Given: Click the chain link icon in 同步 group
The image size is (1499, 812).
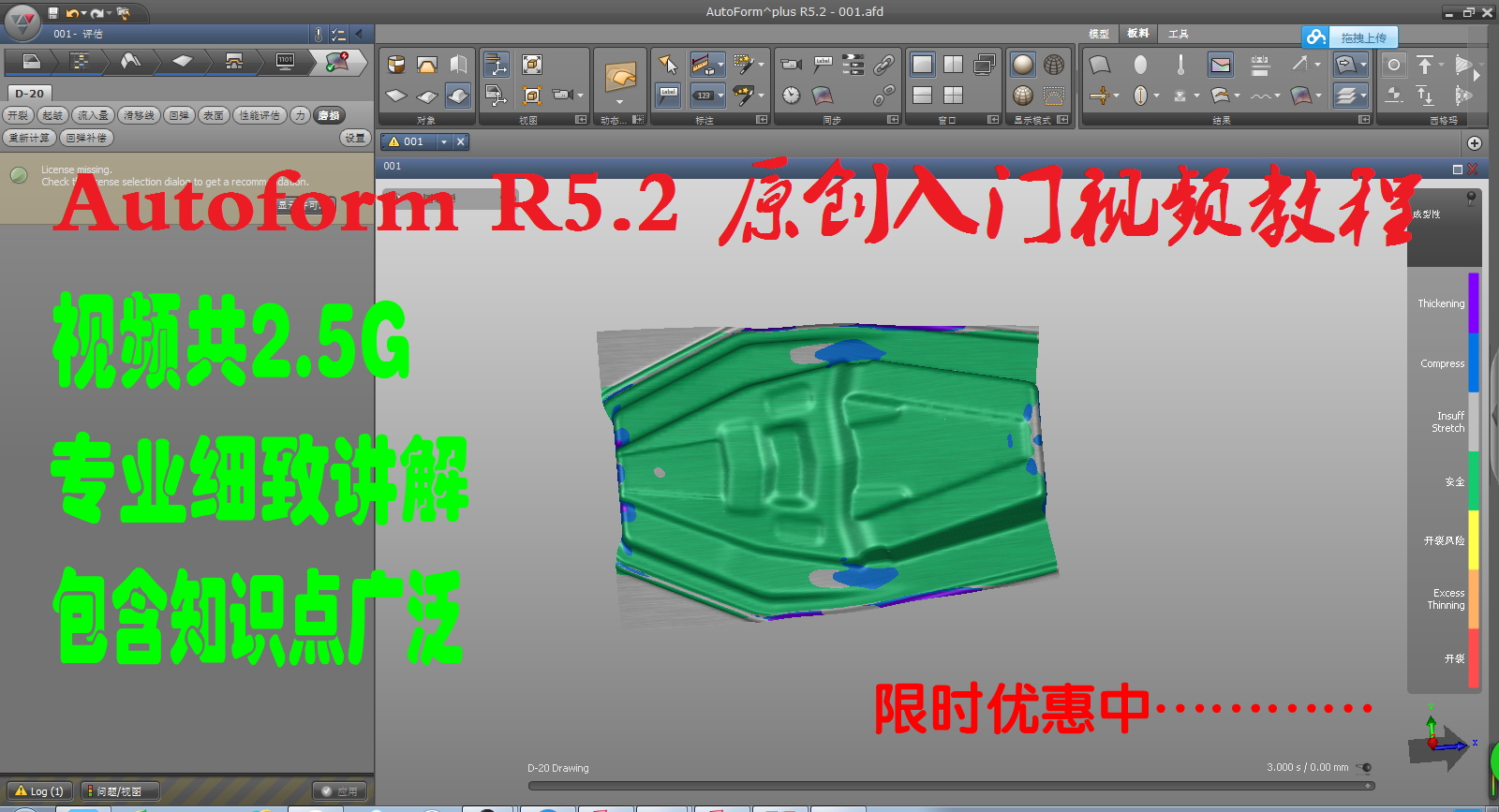Looking at the screenshot, I should (883, 65).
